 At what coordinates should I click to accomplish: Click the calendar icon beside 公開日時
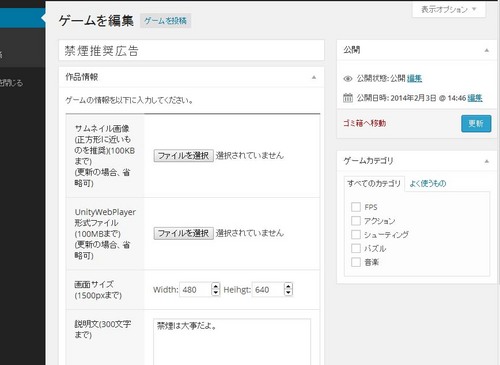(x=348, y=98)
